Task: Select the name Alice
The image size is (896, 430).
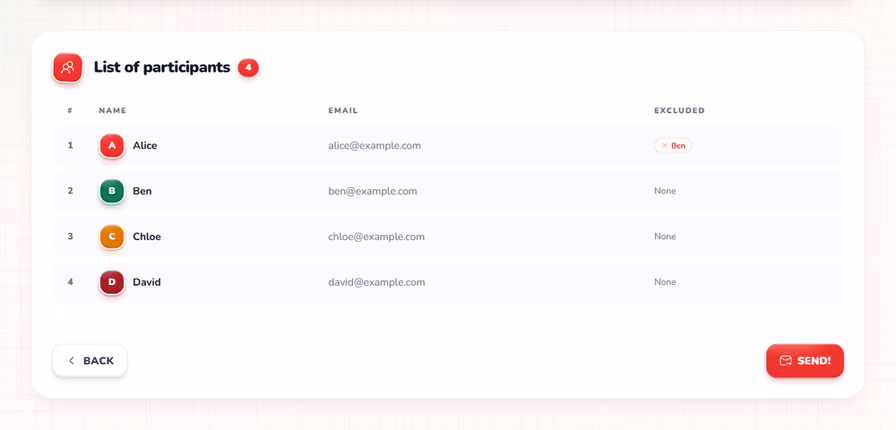Action: click(x=145, y=146)
